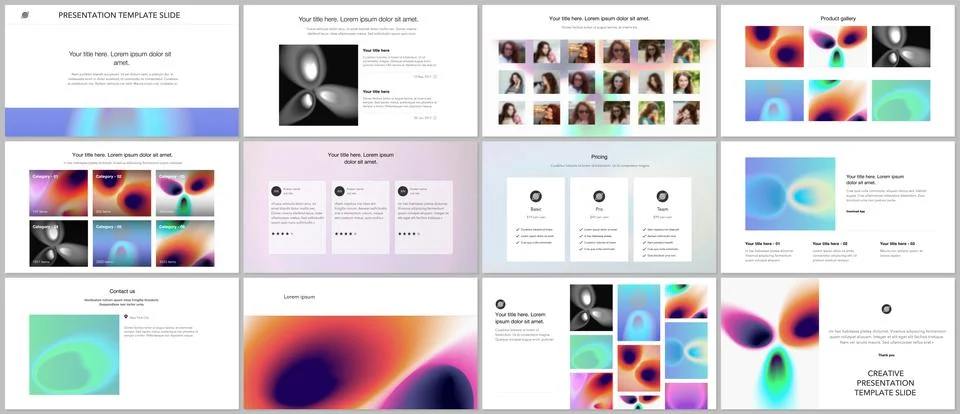This screenshot has height=414, width=960.
Task: Click the round icon above the Basic plan
Action: pyautogui.click(x=536, y=197)
